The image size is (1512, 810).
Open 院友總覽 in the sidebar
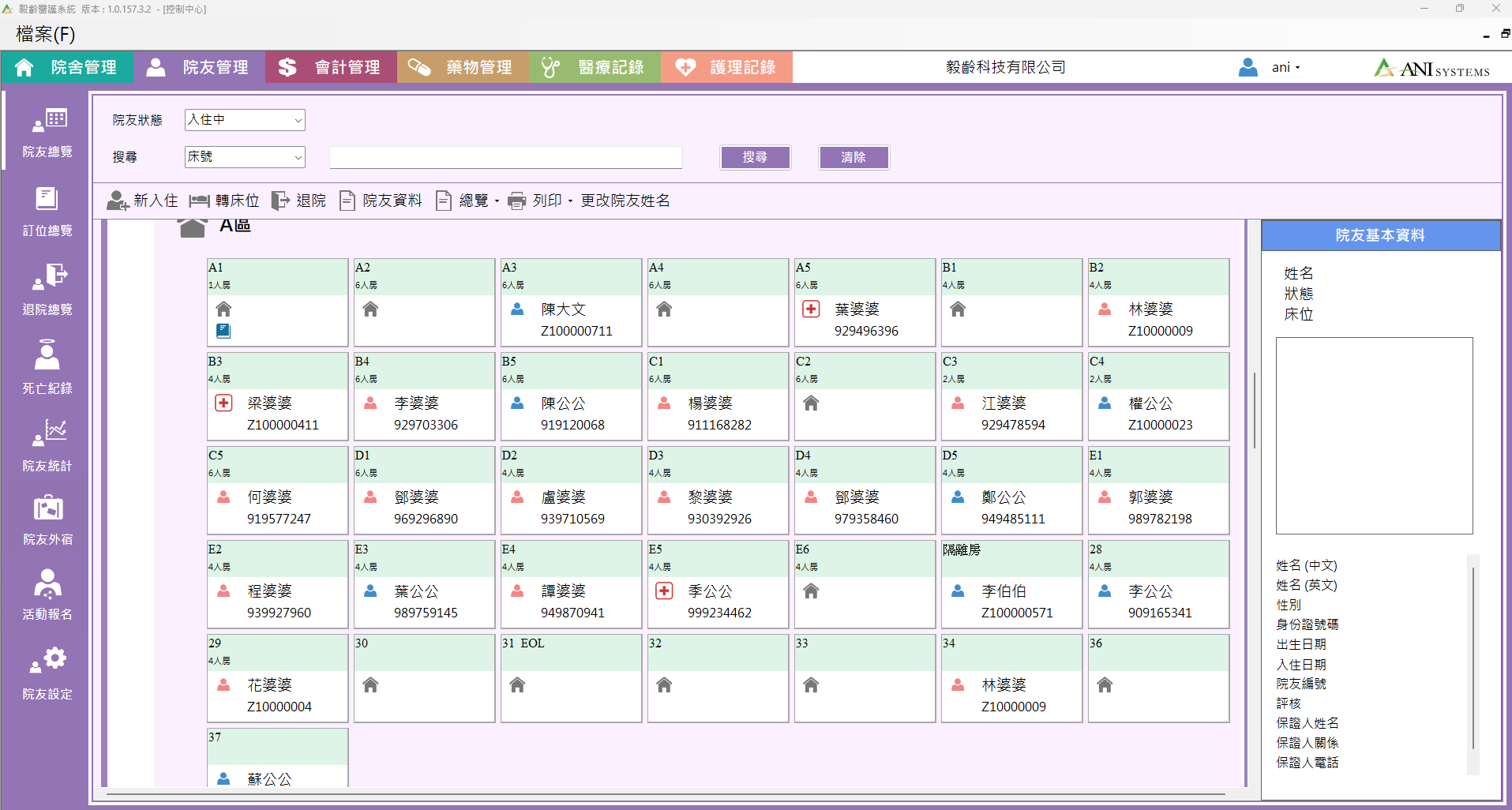(47, 131)
